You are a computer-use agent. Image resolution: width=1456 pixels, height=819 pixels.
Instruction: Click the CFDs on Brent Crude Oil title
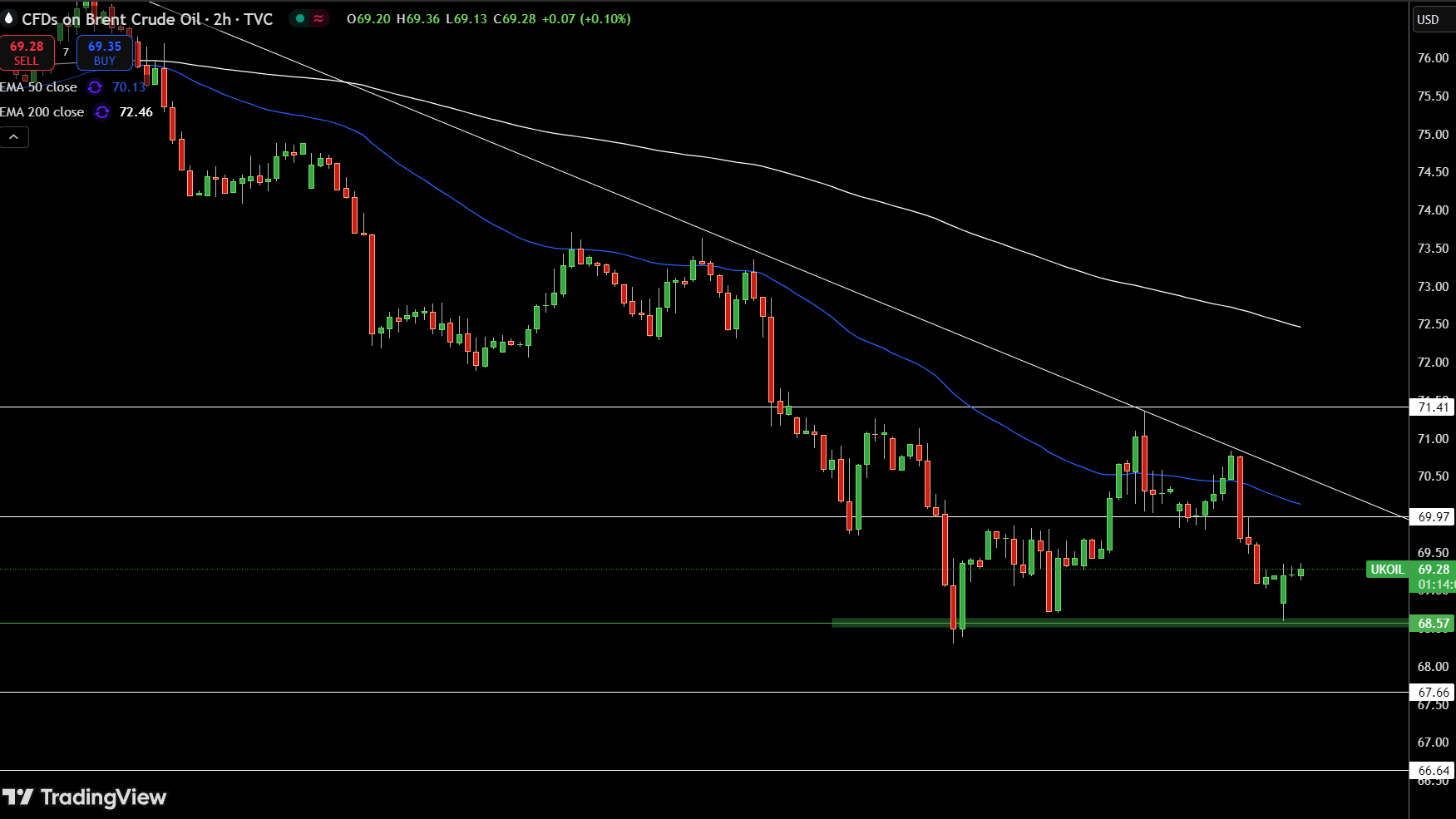[x=147, y=18]
